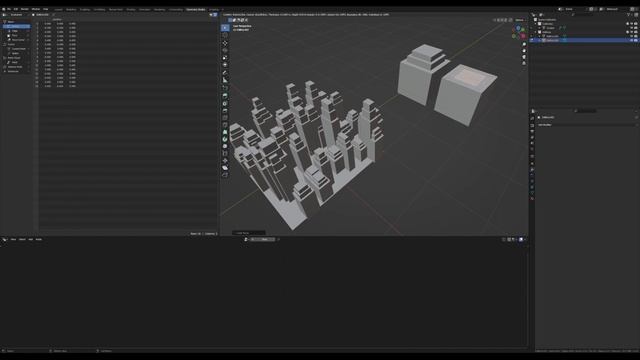Image resolution: width=640 pixels, height=360 pixels.
Task: Select the Edge Slide tool
Action: pos(225,153)
